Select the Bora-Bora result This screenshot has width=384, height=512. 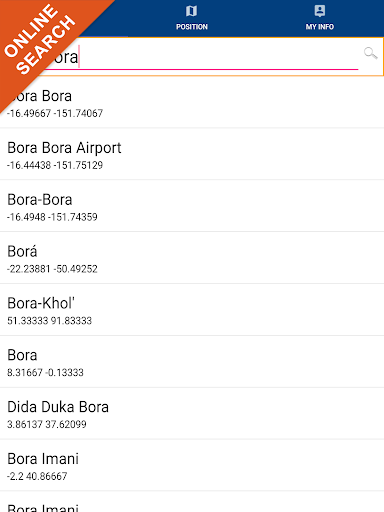pyautogui.click(x=192, y=206)
